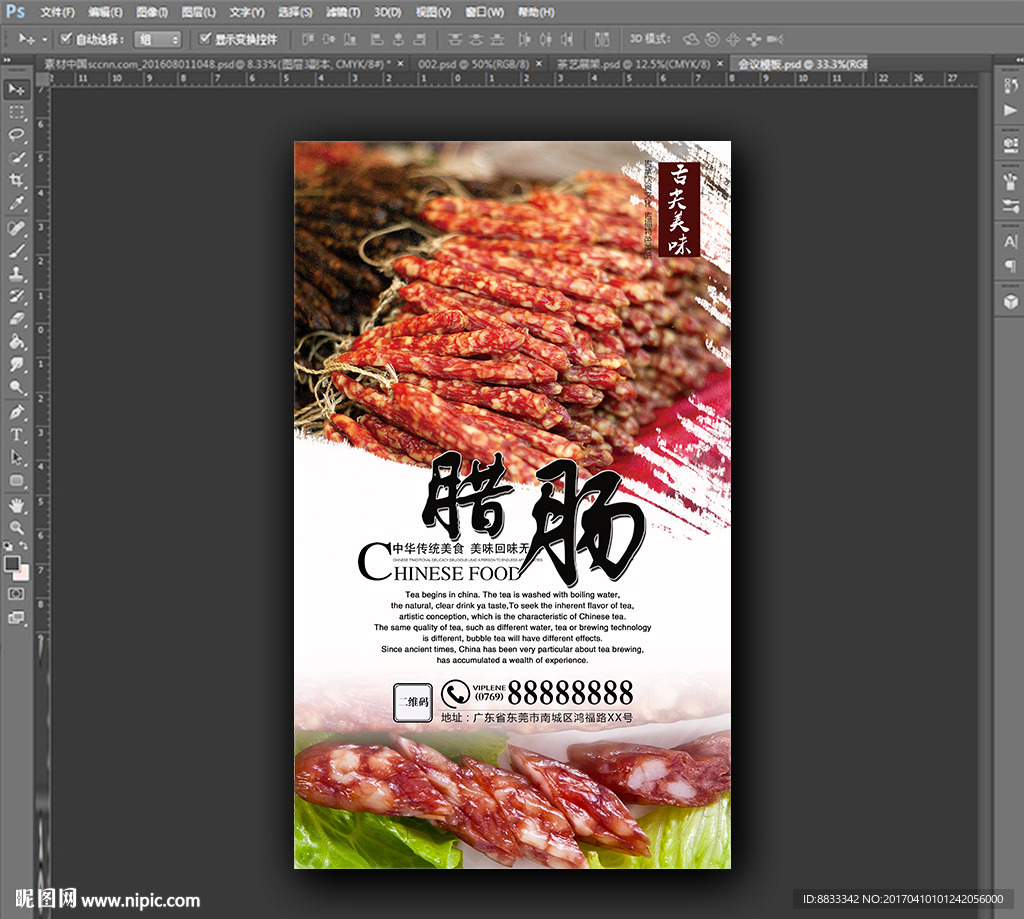Open the Actions panel play icon
This screenshot has height=919, width=1024.
coord(1010,110)
